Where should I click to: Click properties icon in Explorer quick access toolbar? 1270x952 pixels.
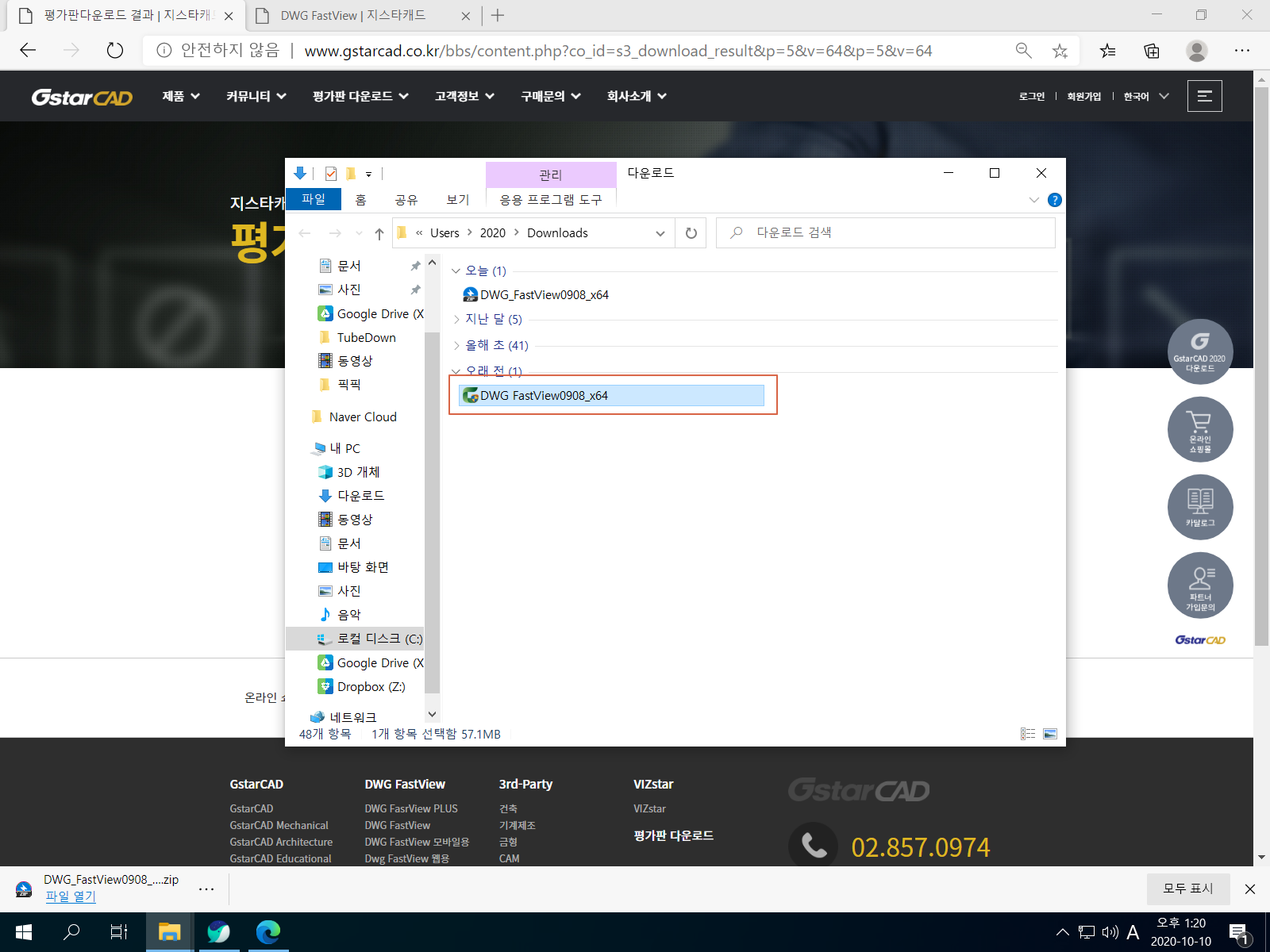331,174
